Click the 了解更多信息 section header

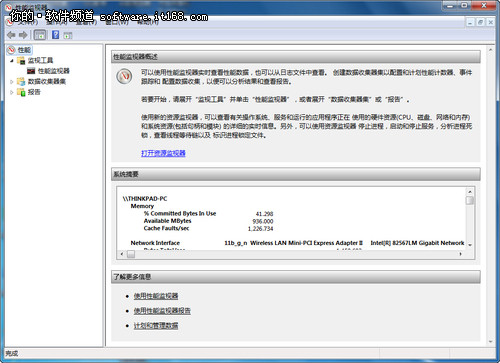click(296, 277)
